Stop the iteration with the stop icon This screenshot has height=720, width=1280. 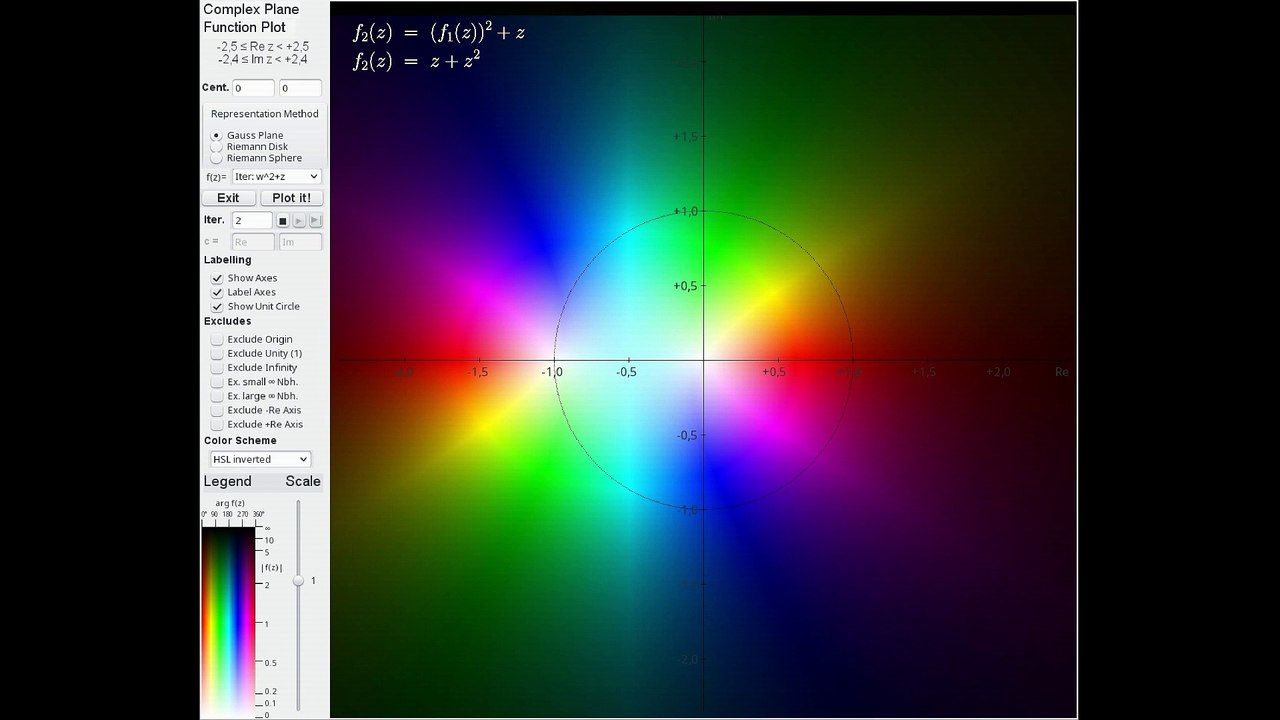coord(283,220)
